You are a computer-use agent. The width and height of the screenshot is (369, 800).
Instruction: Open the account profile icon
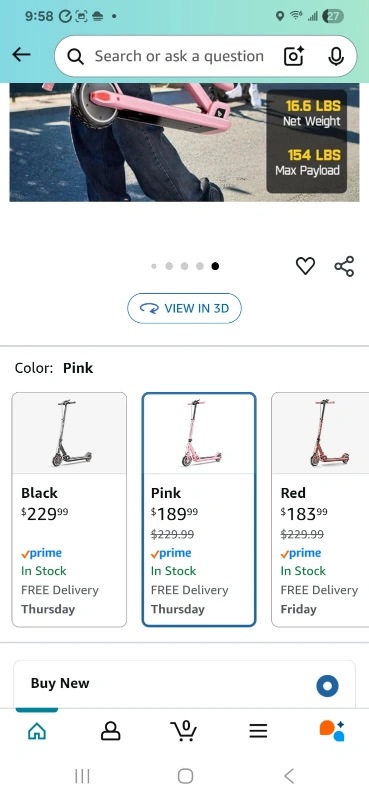(x=110, y=731)
